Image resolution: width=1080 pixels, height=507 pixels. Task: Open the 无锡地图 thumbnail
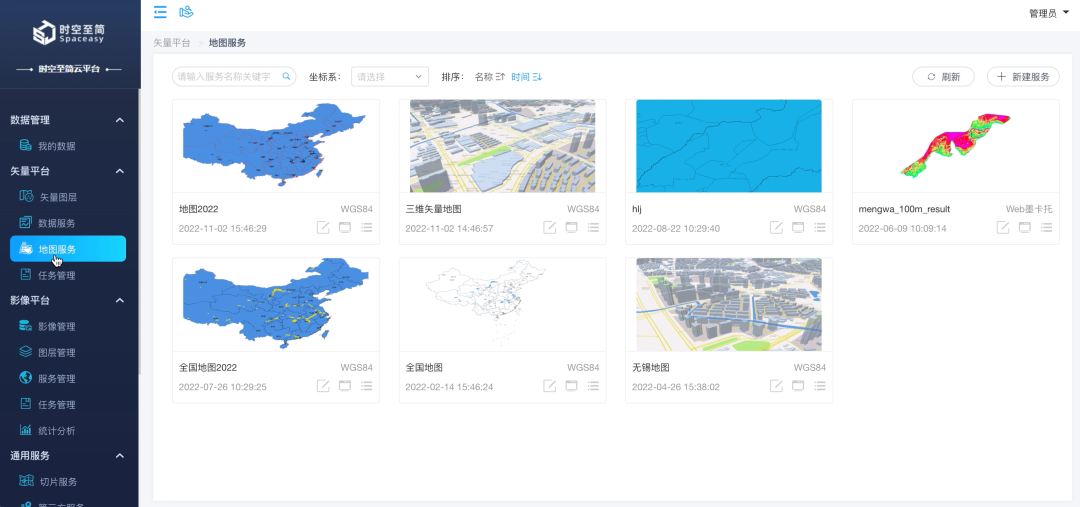click(x=729, y=304)
